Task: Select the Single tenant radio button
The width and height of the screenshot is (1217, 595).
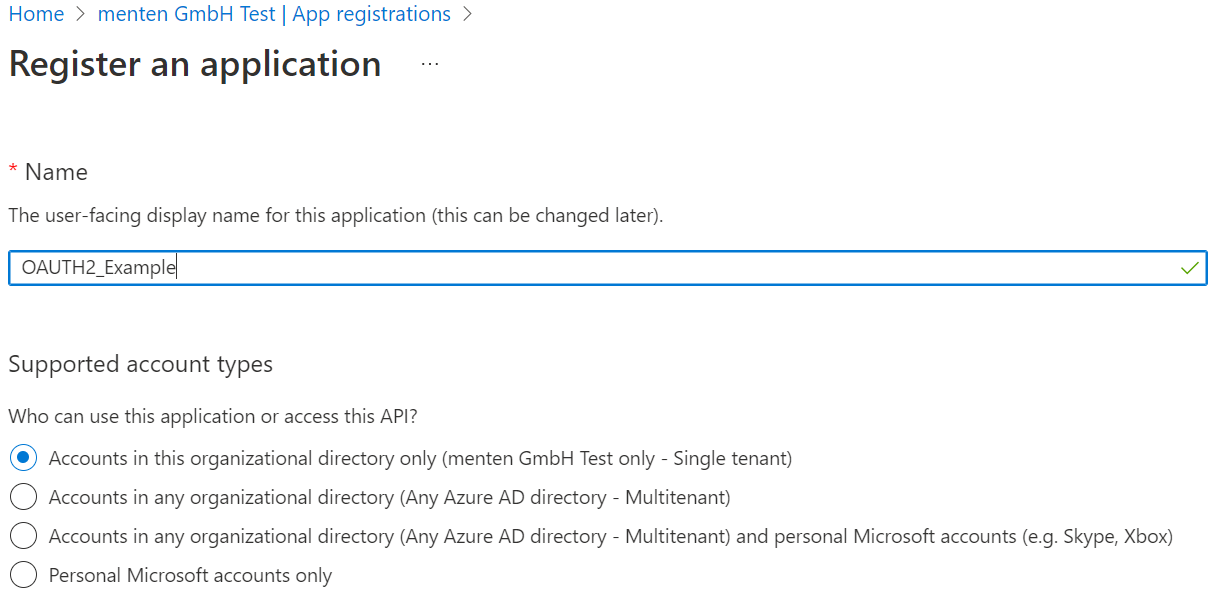Action: (x=23, y=458)
